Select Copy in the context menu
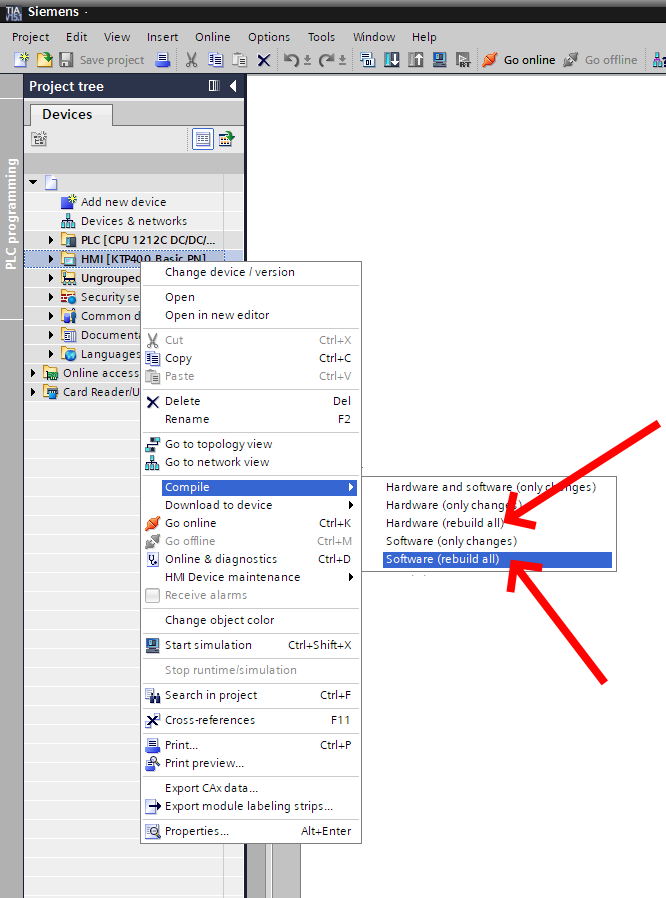The height and width of the screenshot is (898, 666). [251, 358]
